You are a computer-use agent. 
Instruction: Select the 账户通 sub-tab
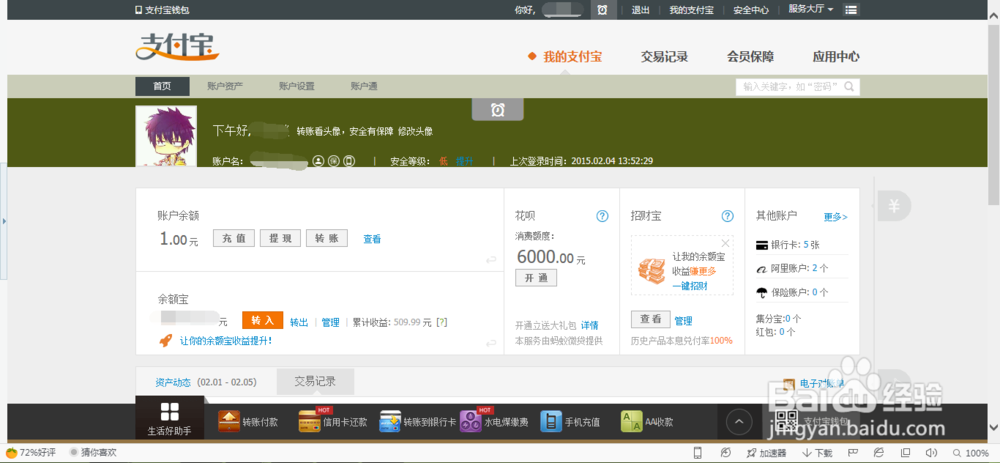pyautogui.click(x=364, y=86)
